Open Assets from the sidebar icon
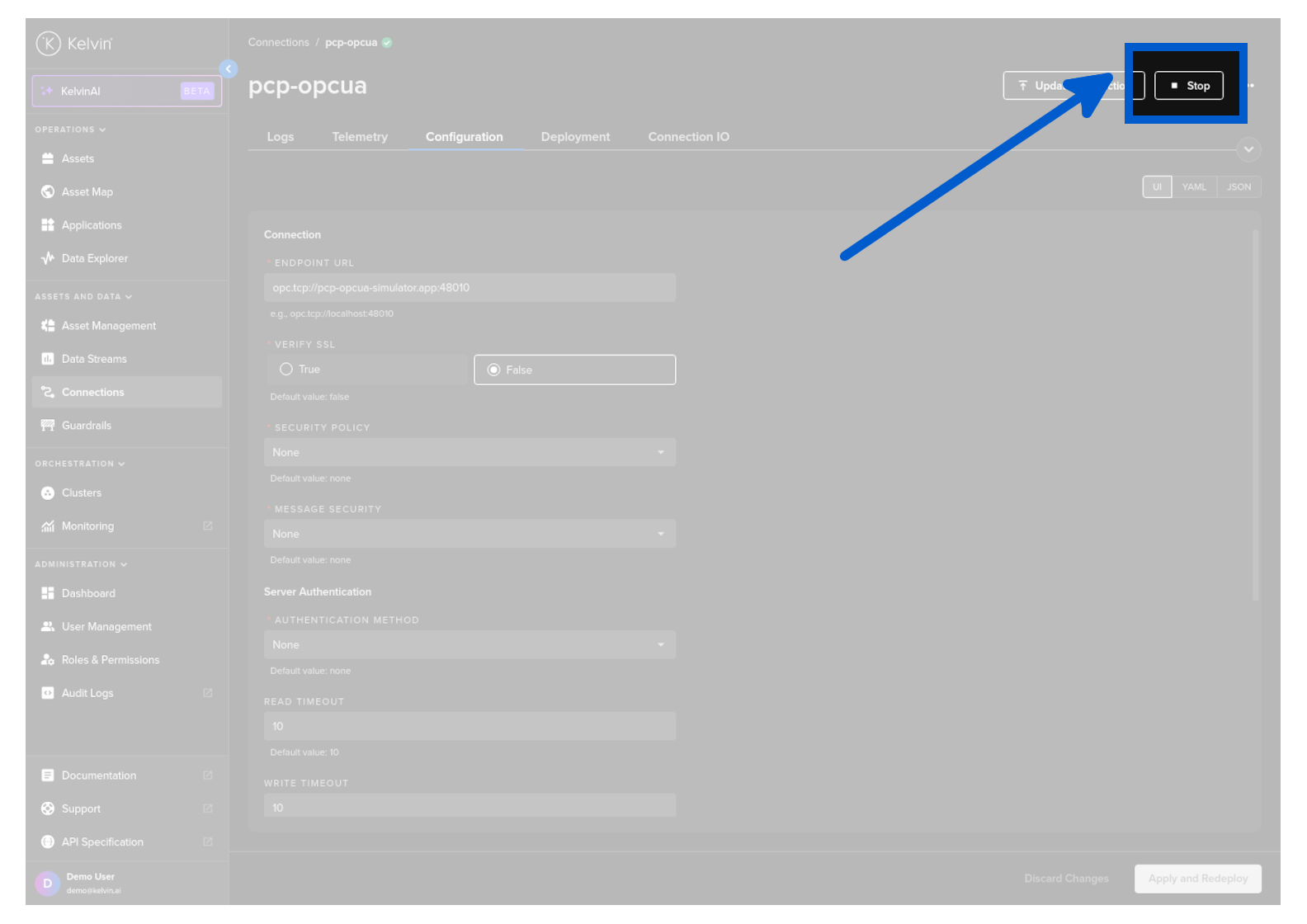 click(48, 158)
